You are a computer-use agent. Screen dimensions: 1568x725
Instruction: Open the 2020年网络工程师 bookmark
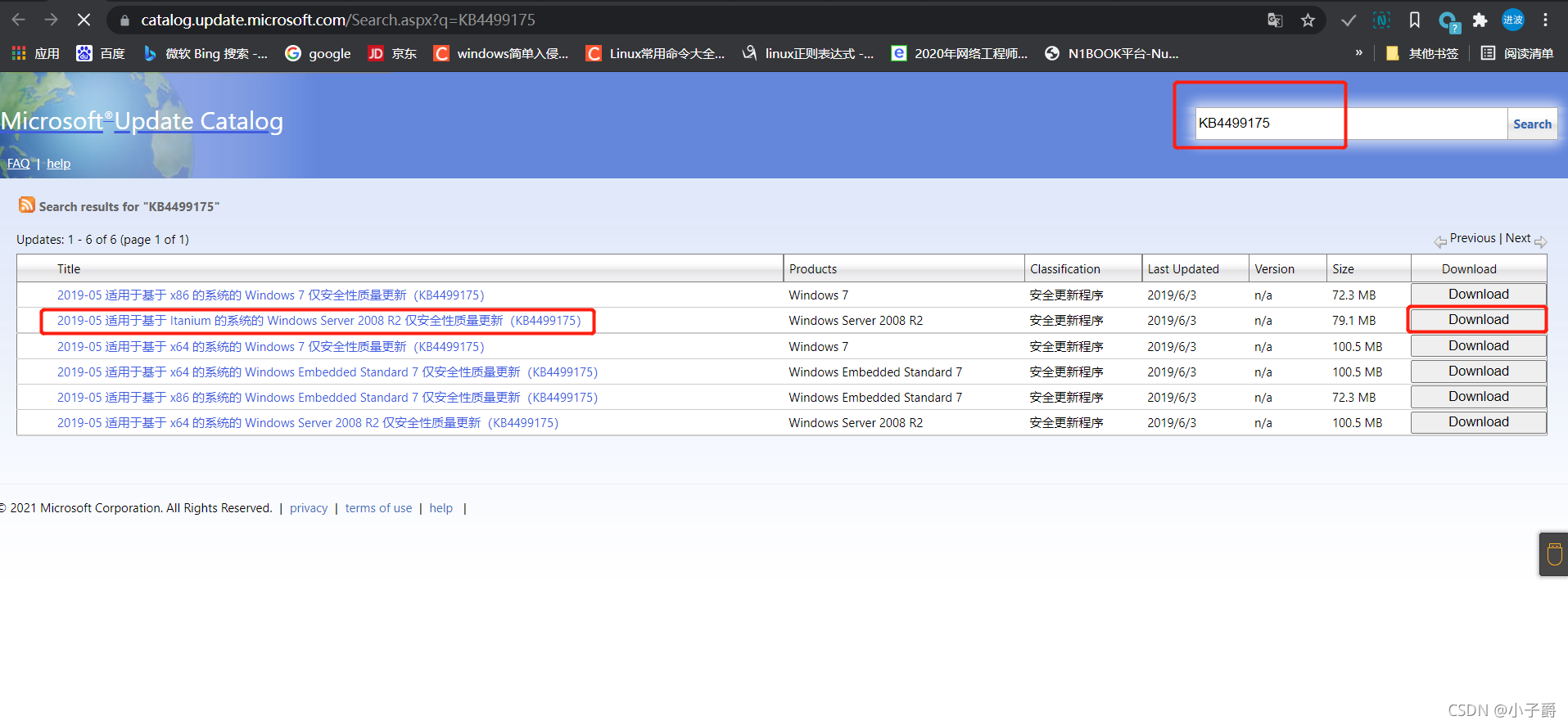[x=959, y=53]
